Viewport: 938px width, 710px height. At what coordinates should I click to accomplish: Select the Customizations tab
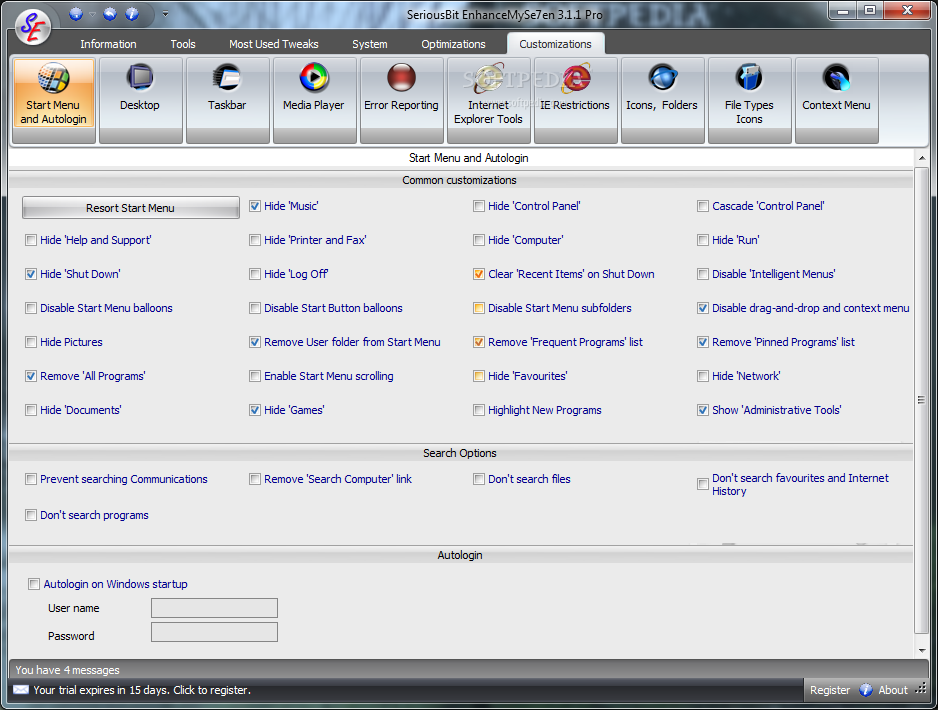click(555, 44)
